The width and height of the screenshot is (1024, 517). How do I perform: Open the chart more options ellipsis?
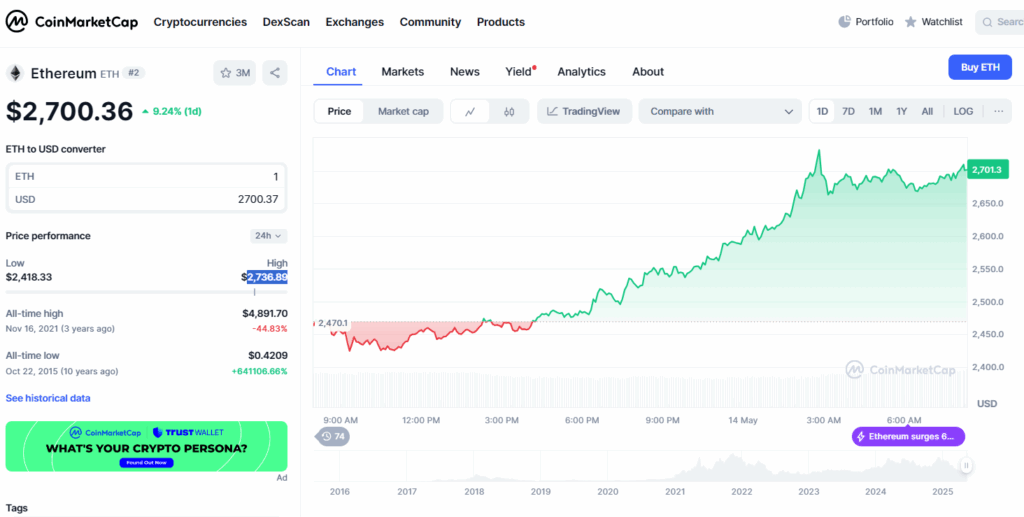pos(998,111)
